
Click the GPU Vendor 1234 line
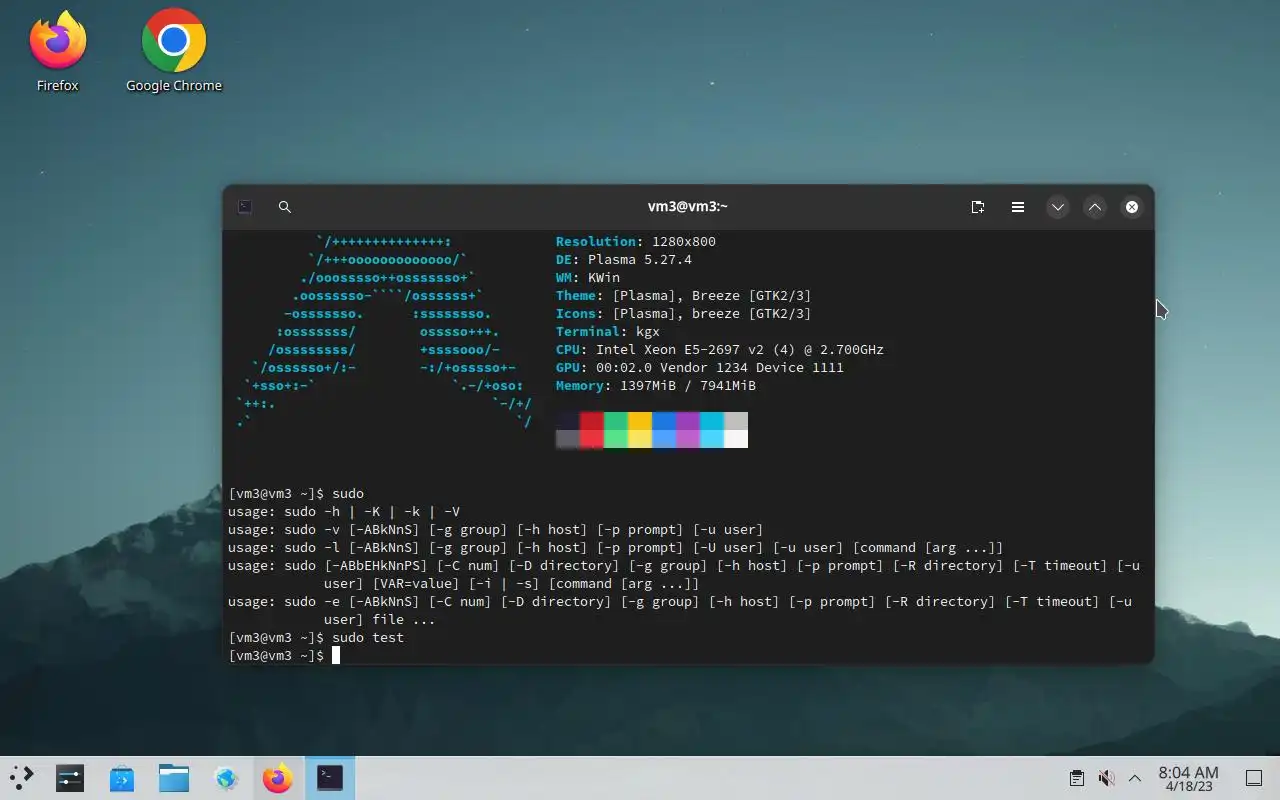click(700, 368)
